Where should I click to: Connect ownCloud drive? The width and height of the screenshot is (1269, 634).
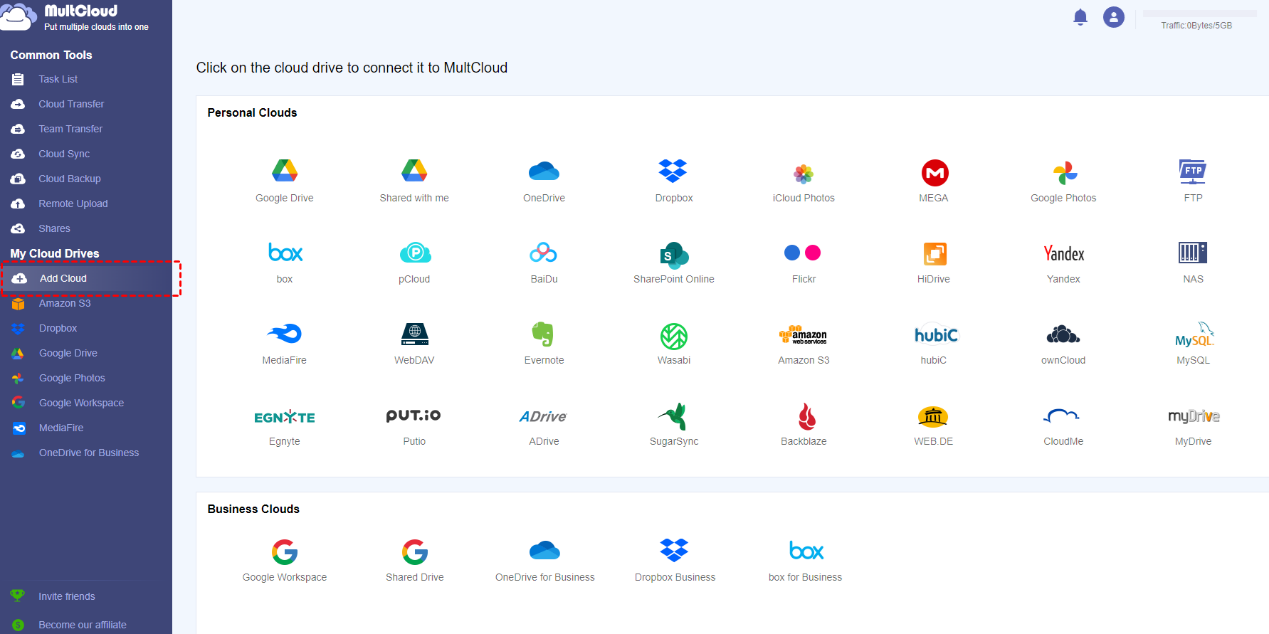pos(1063,343)
